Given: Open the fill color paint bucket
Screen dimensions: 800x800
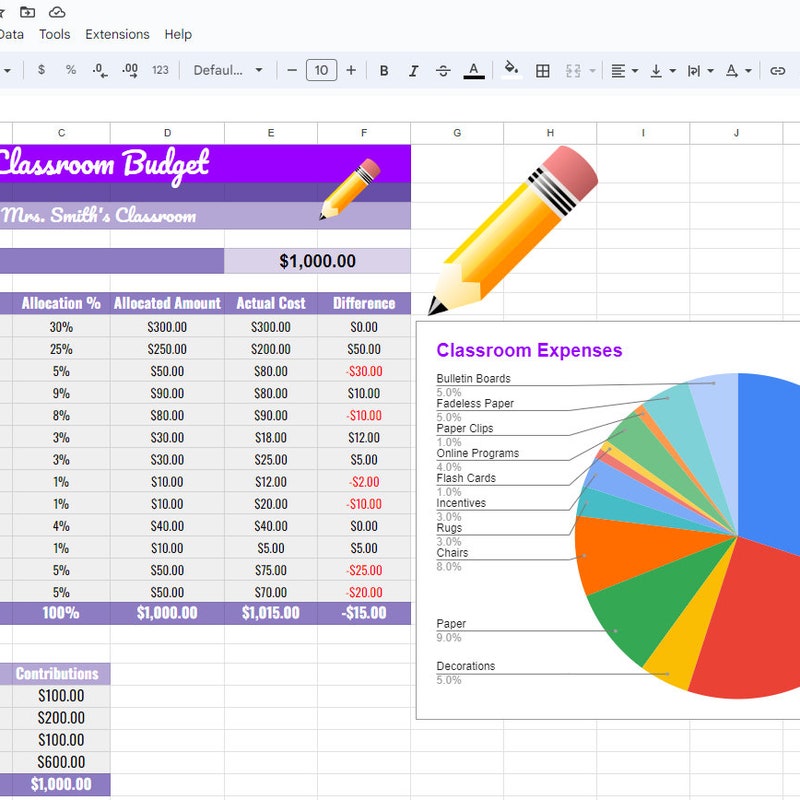Looking at the screenshot, I should pyautogui.click(x=511, y=70).
